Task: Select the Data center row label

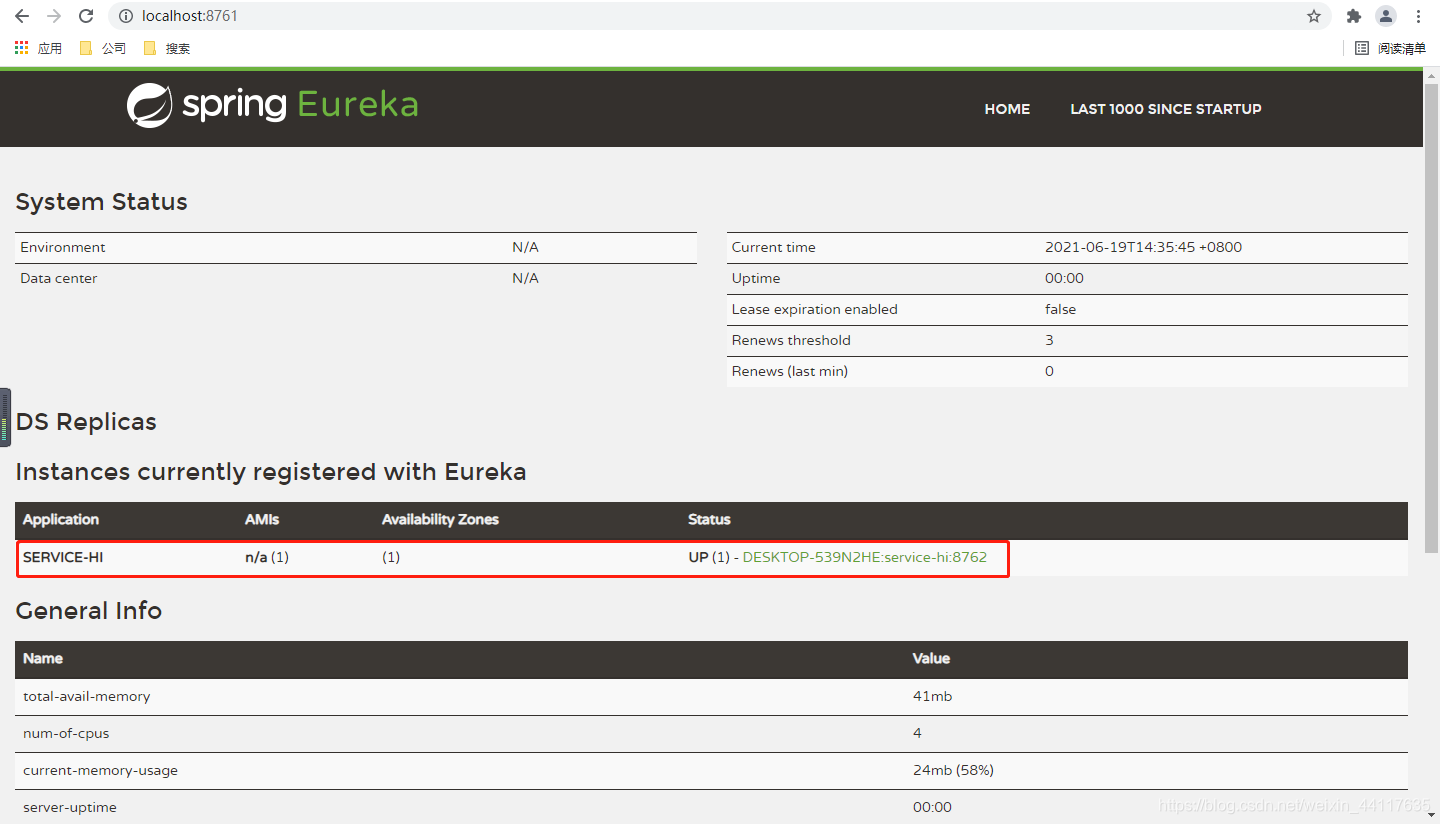Action: tap(59, 278)
